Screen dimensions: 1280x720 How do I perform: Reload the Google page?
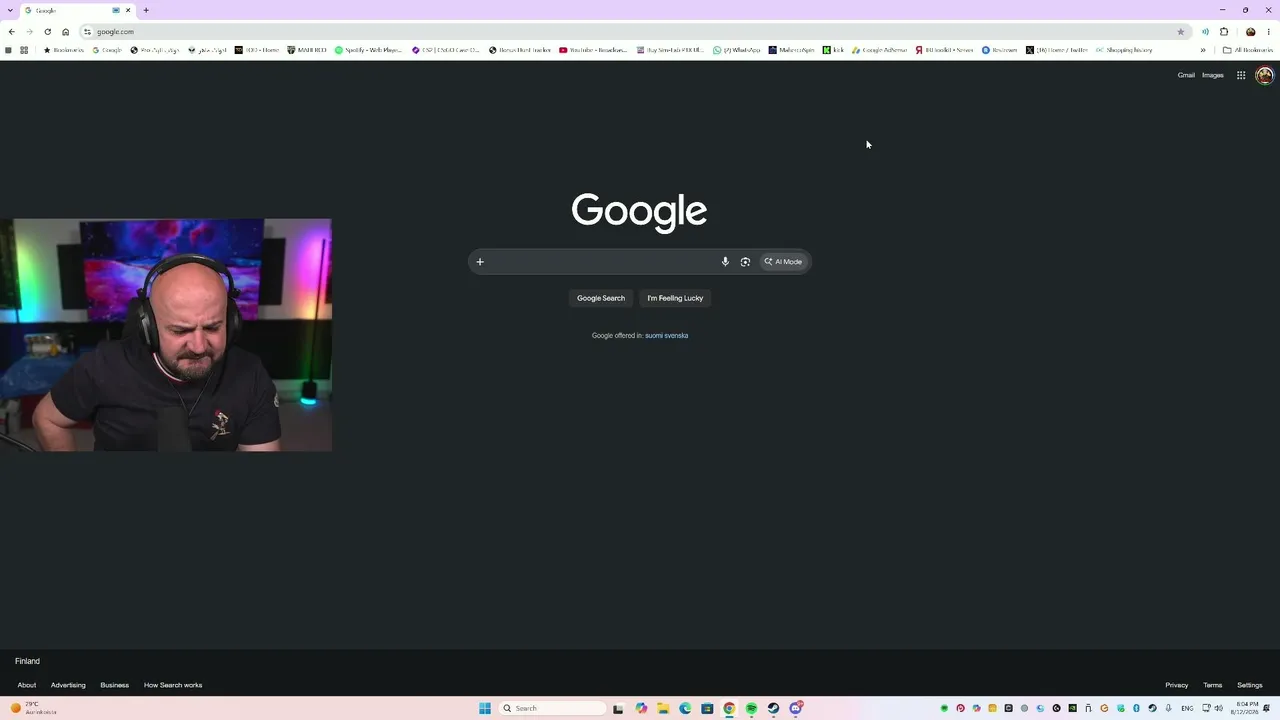click(47, 32)
